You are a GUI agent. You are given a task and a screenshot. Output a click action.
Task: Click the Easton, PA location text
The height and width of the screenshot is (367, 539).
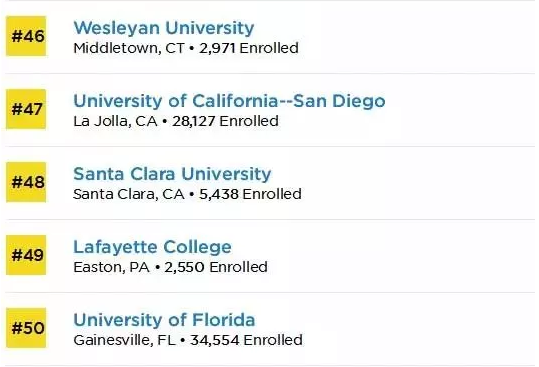(111, 267)
